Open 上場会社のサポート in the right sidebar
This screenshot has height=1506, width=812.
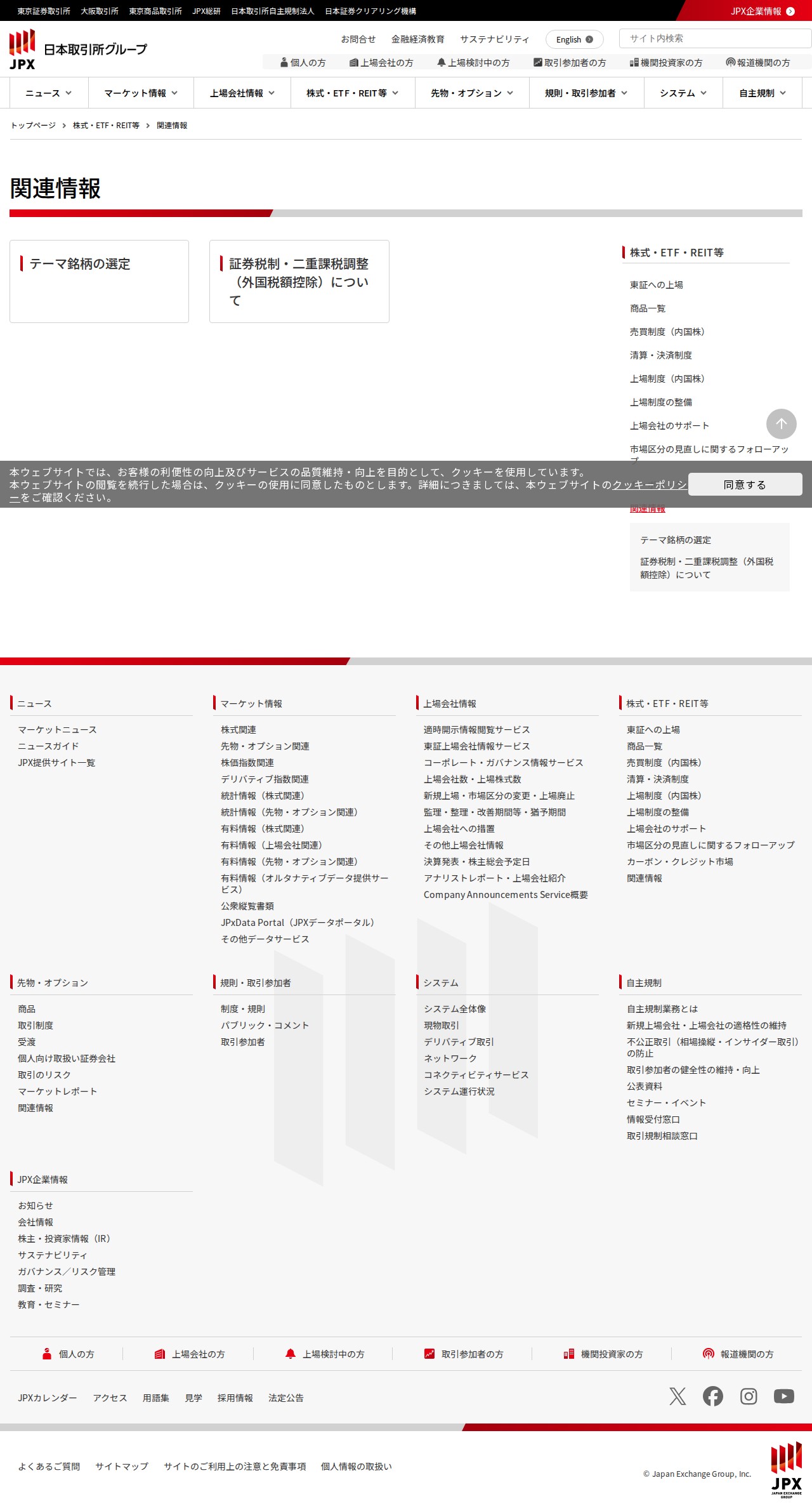click(x=670, y=426)
